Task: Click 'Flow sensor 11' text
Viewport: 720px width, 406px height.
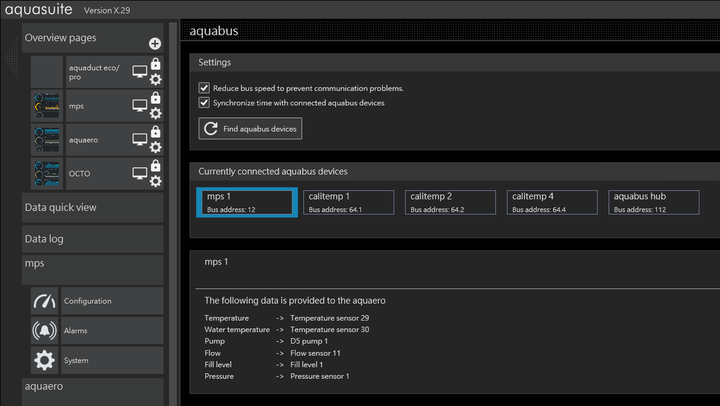Action: coord(315,353)
